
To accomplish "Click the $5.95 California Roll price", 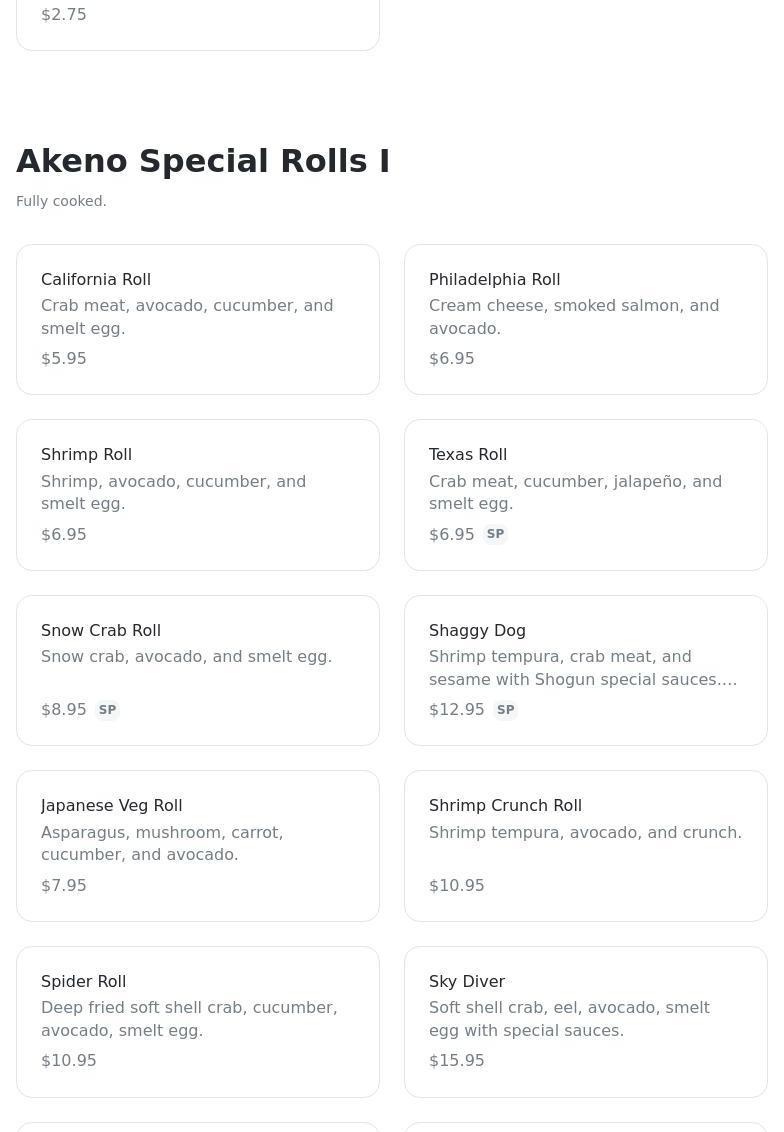I will [x=64, y=359].
